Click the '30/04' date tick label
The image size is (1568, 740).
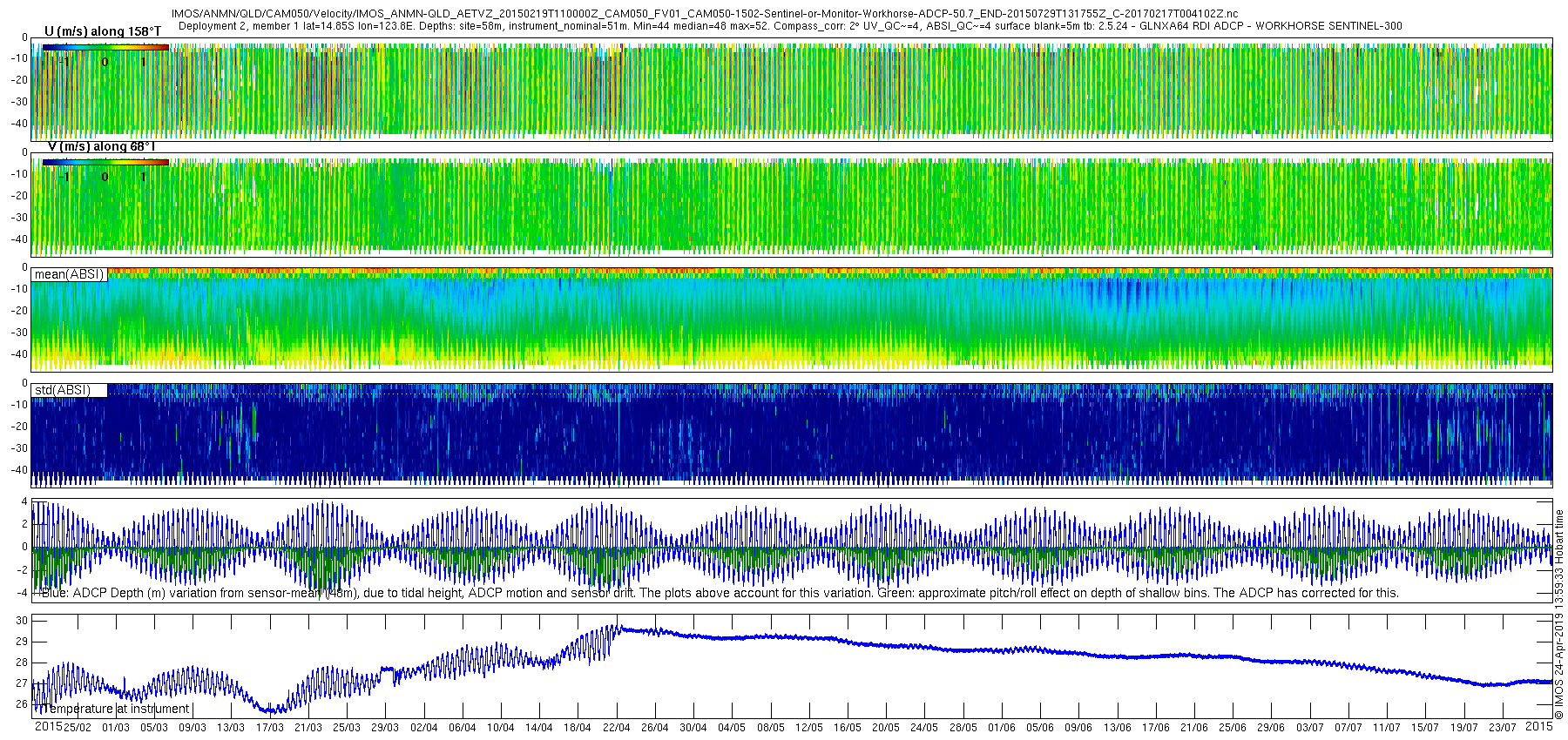[x=693, y=727]
